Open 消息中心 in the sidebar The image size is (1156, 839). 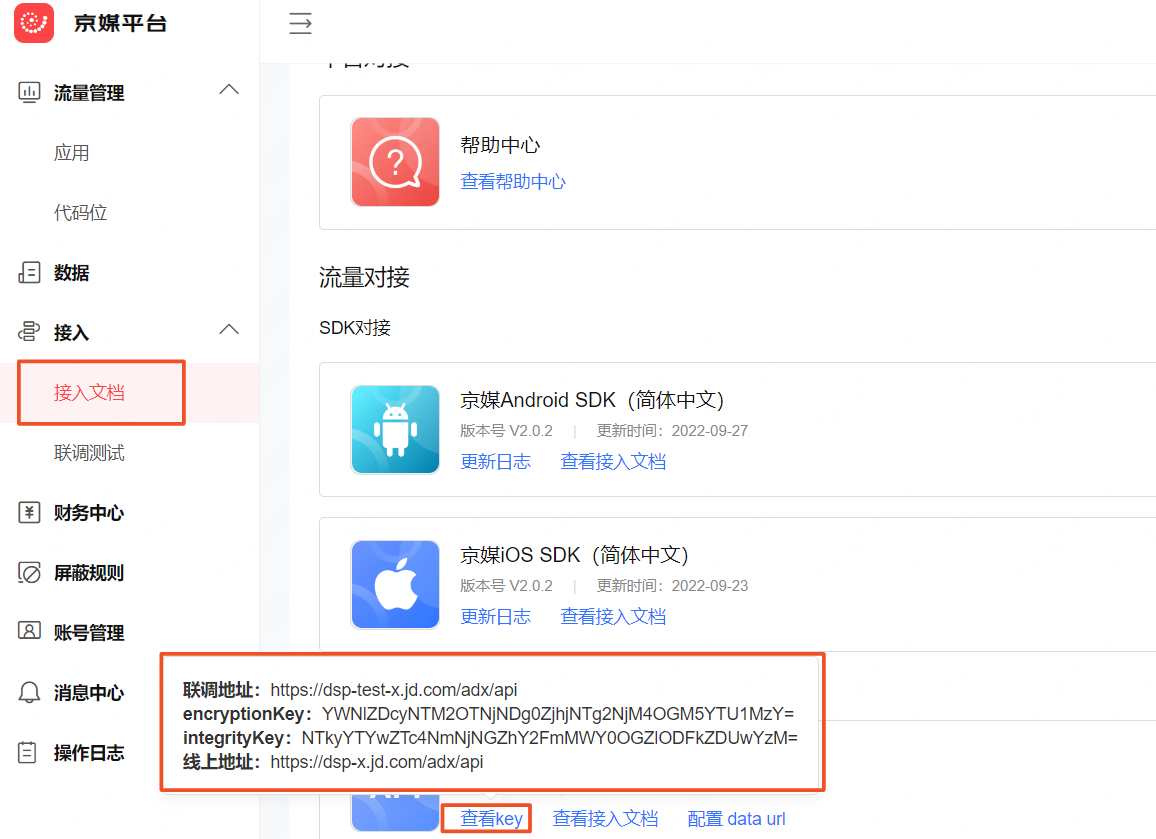pyautogui.click(x=88, y=693)
